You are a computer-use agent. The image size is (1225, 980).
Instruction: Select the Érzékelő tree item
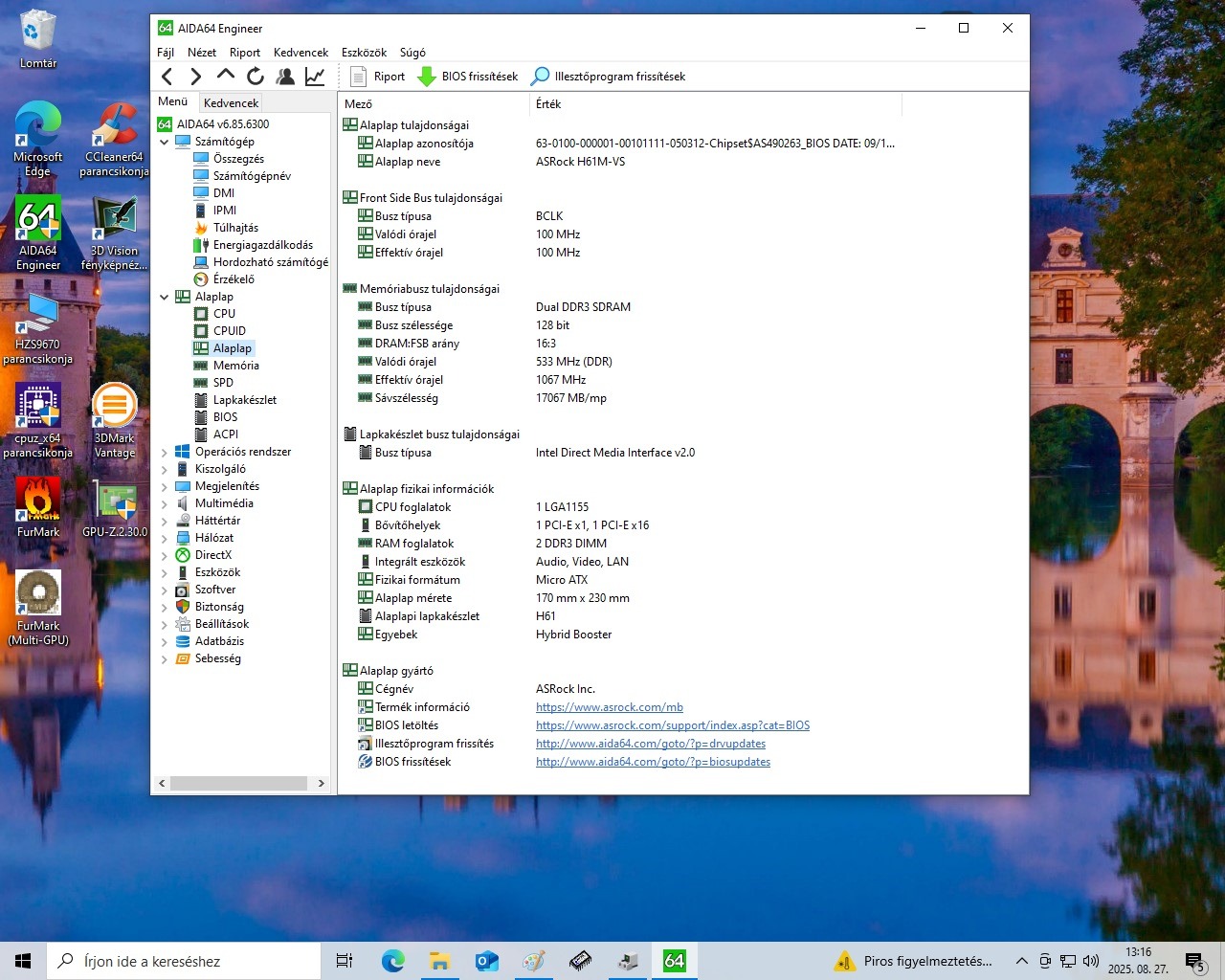(x=234, y=279)
